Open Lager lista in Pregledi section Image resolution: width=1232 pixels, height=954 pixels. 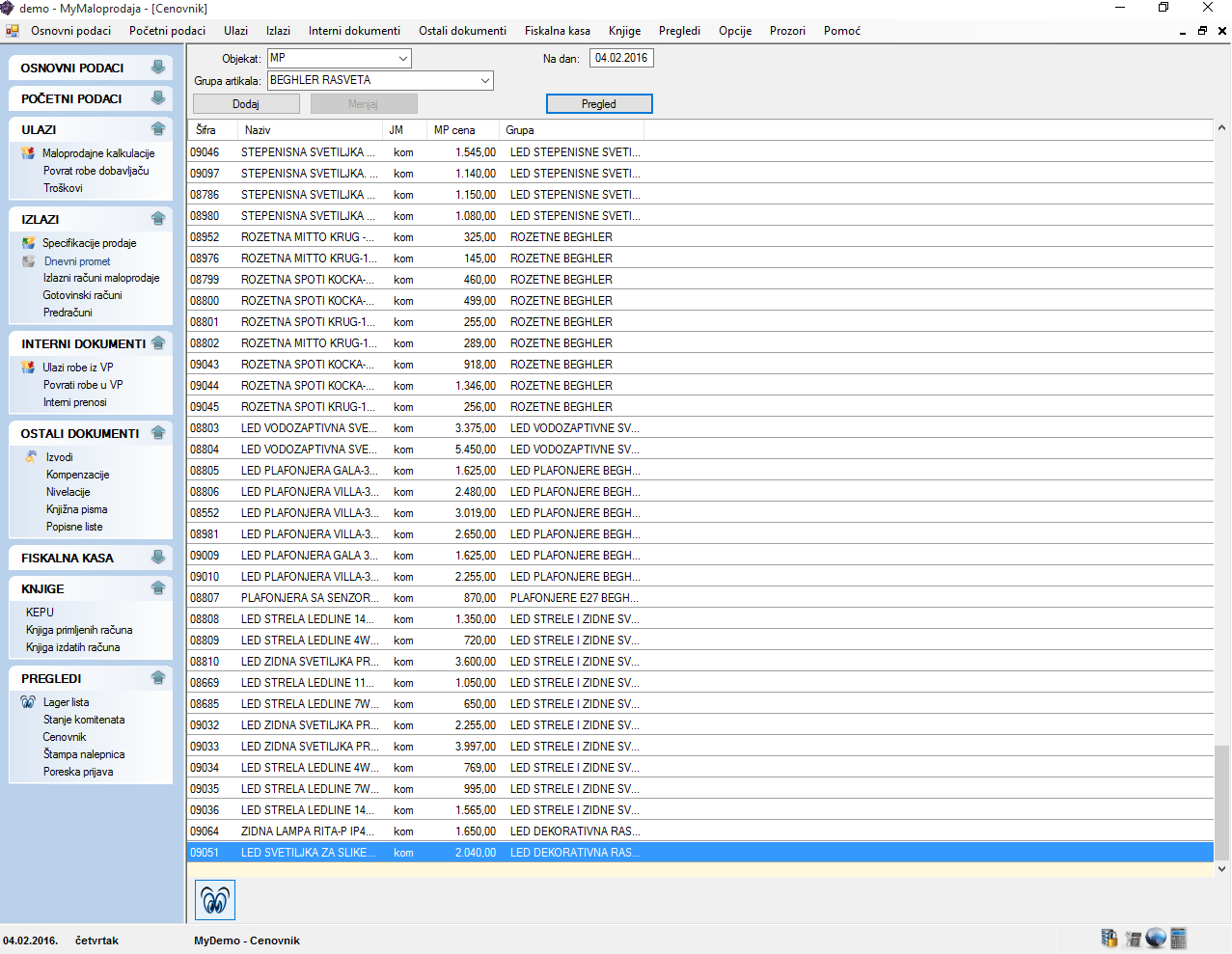[x=66, y=702]
